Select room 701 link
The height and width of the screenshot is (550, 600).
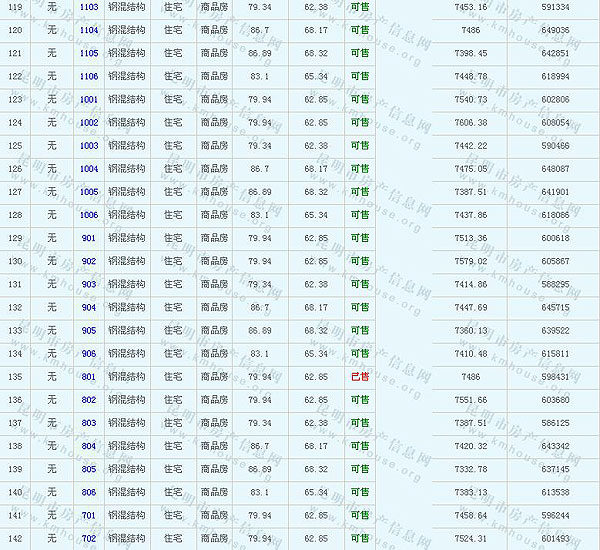click(x=89, y=515)
